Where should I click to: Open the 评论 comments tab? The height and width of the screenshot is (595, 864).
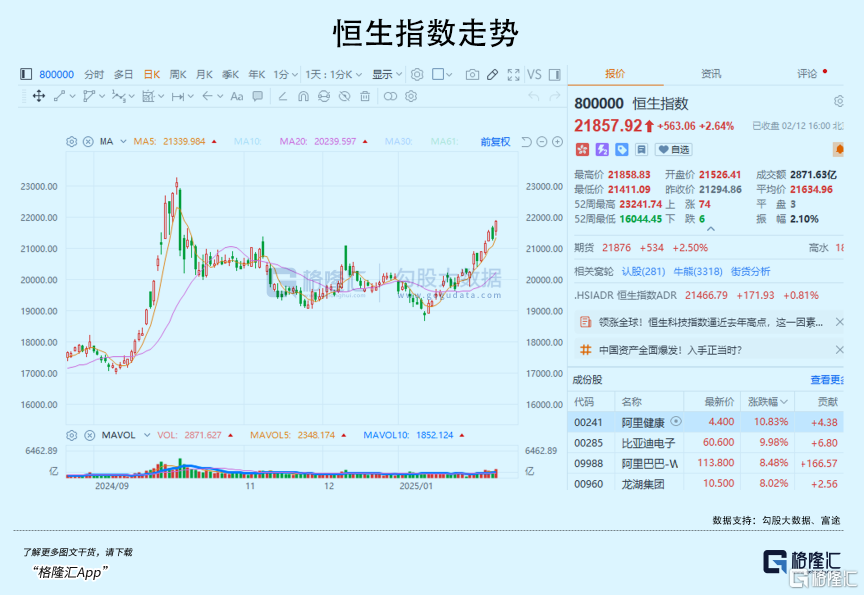tap(807, 74)
